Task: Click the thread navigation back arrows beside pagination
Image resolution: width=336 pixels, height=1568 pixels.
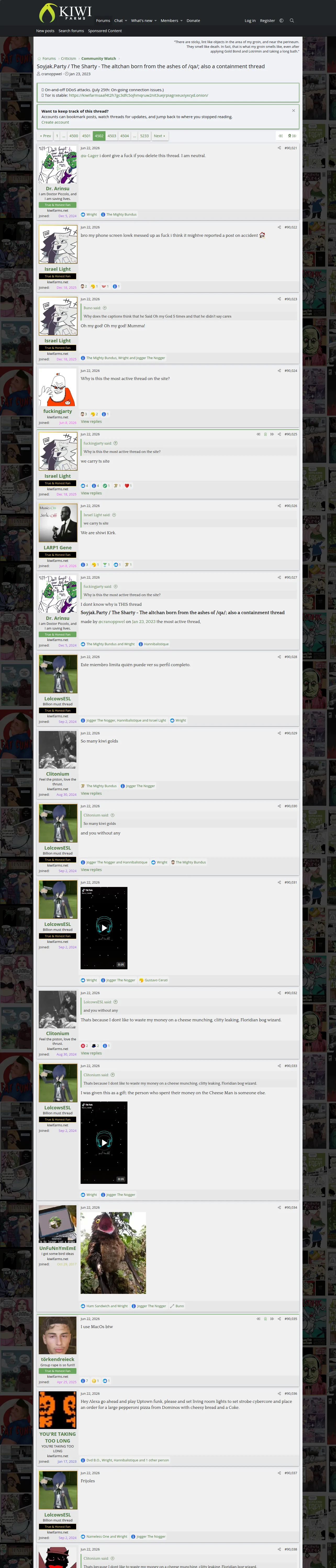Action: point(281,136)
